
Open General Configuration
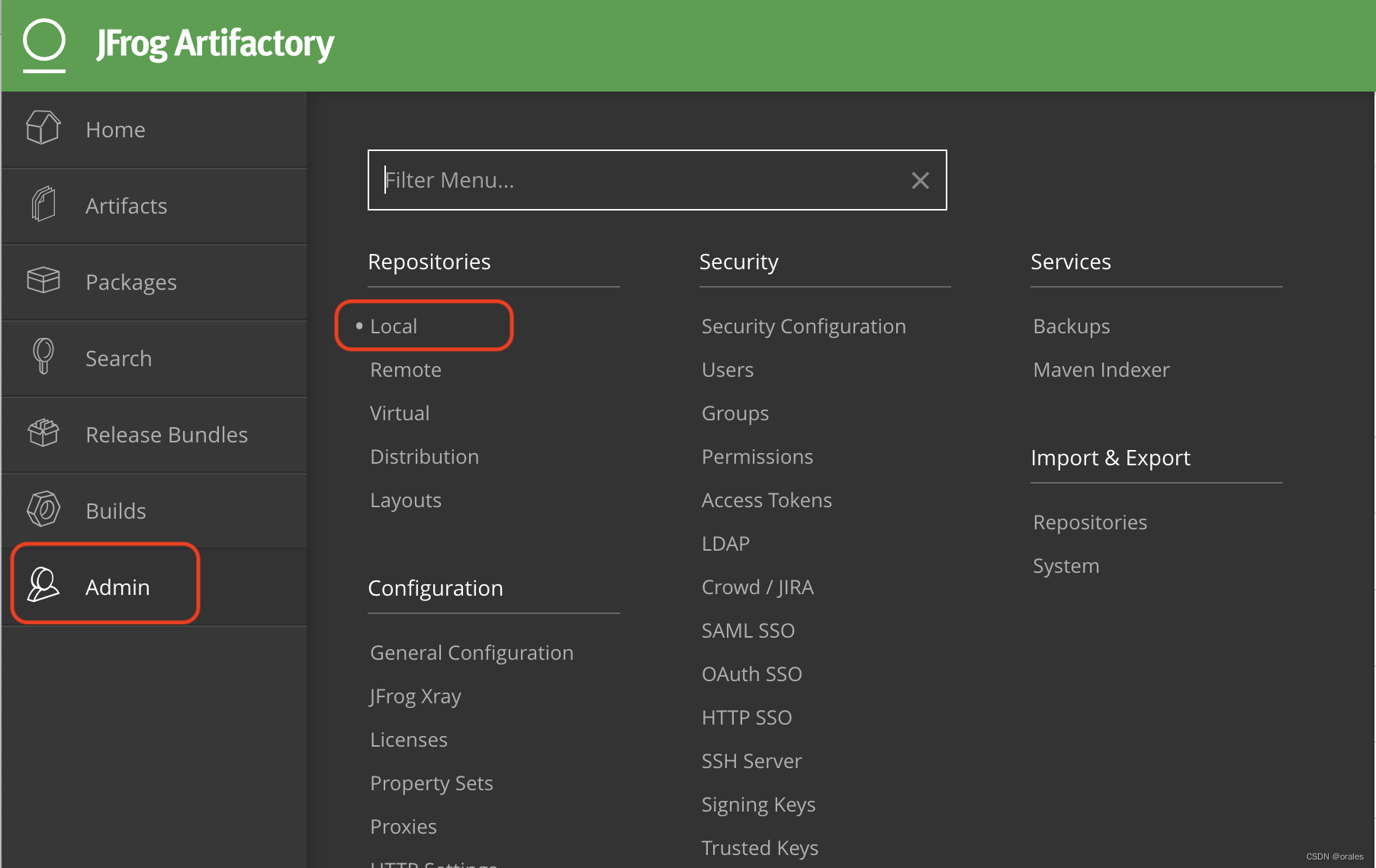pyautogui.click(x=471, y=653)
